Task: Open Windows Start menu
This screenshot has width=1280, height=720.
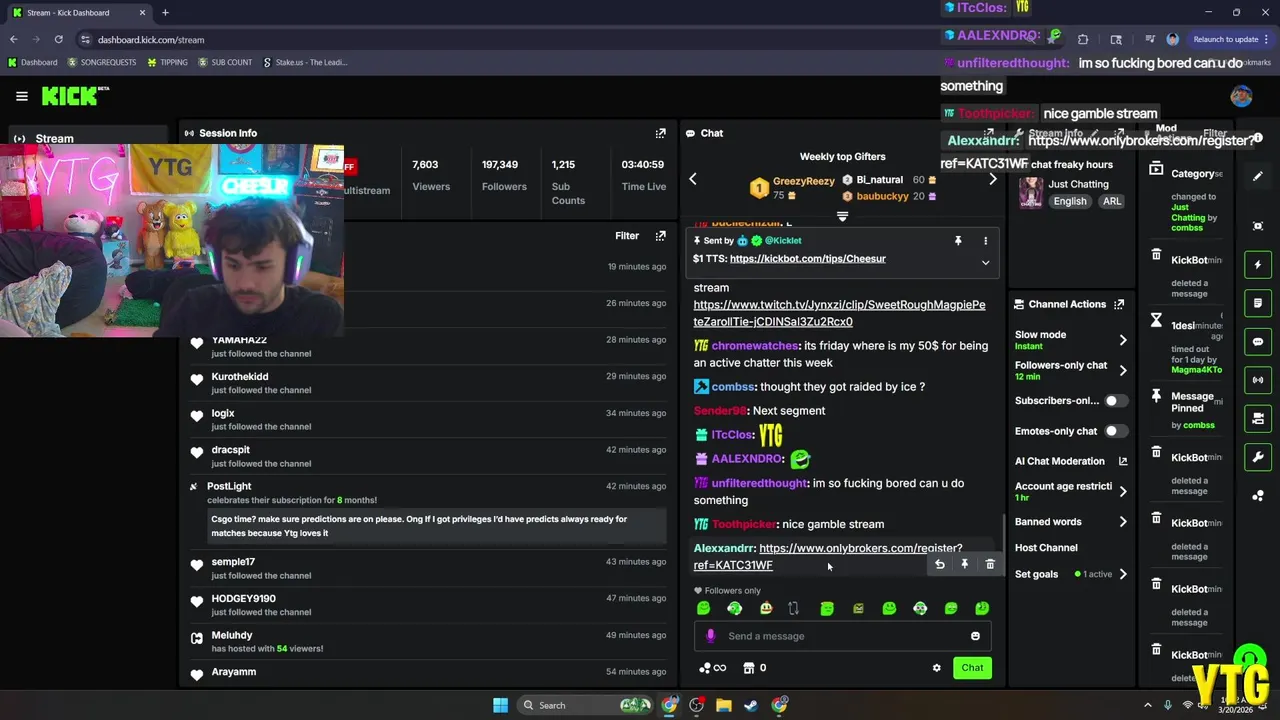Action: 500,705
